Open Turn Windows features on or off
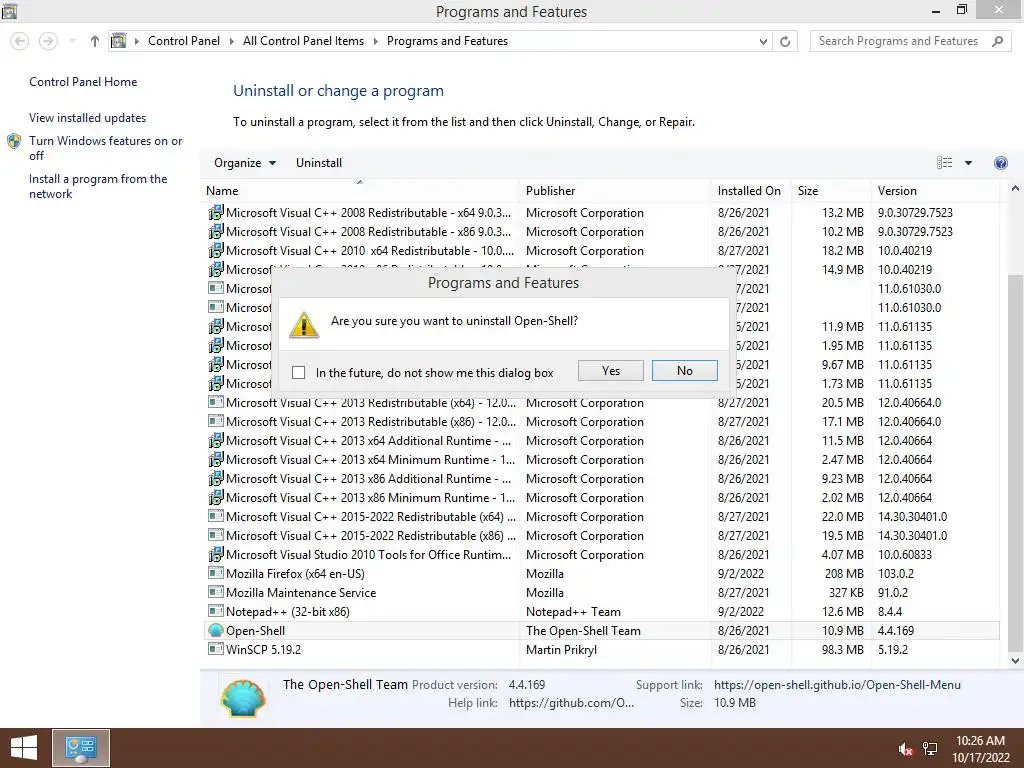 [x=105, y=148]
